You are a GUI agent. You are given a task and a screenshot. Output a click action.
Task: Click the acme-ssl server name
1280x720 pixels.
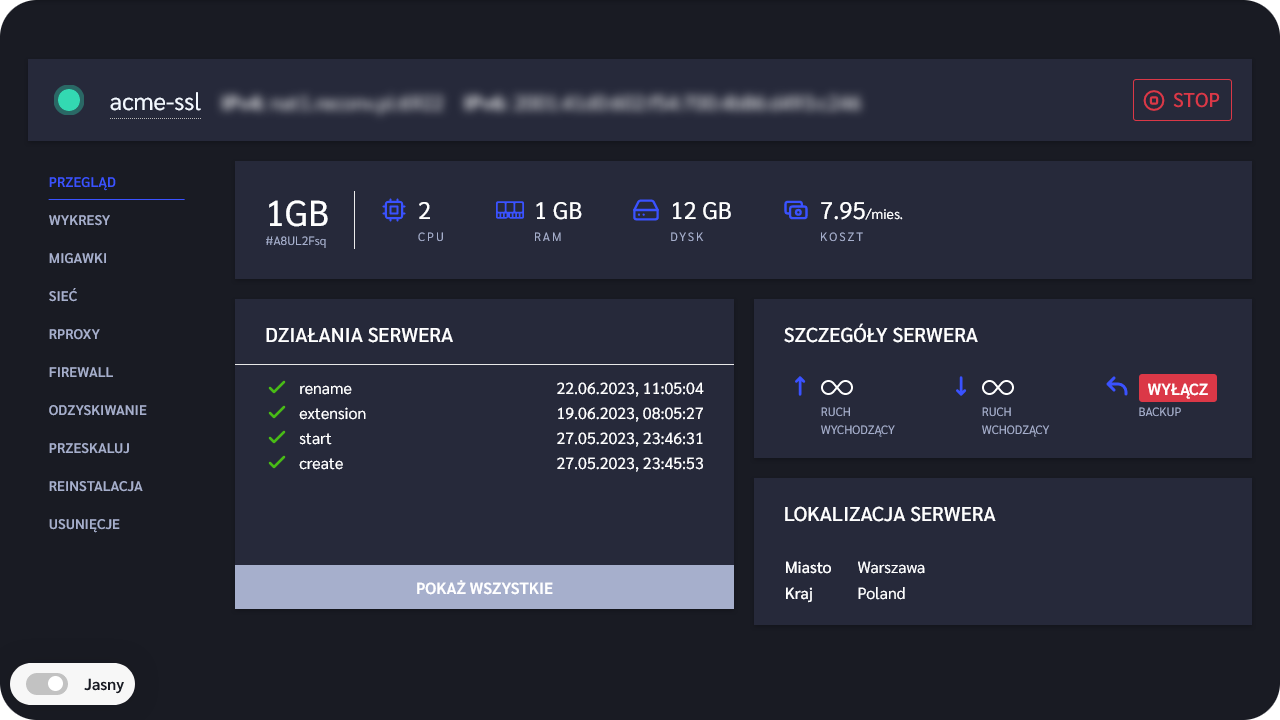point(155,102)
